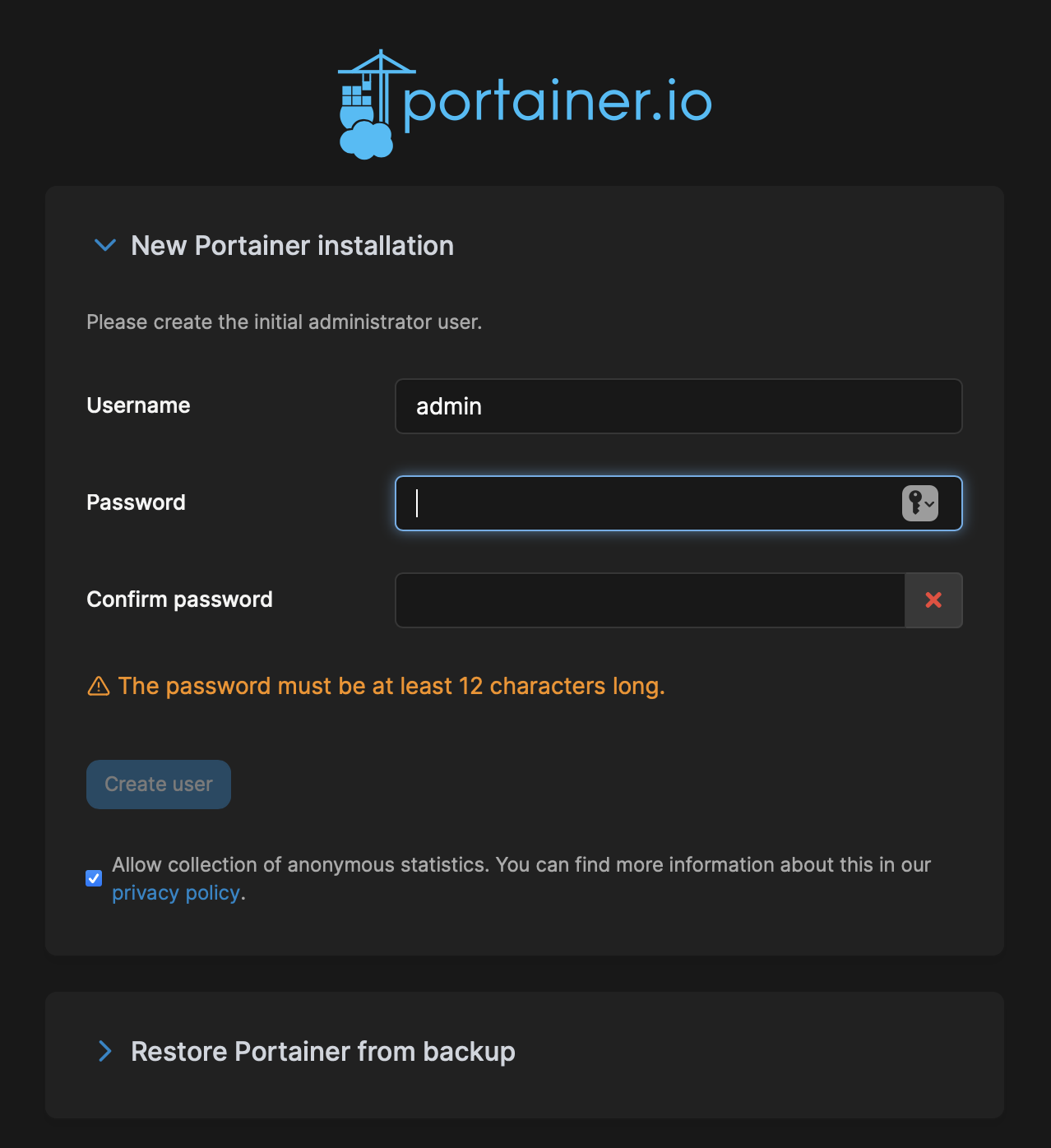This screenshot has width=1051, height=1148.
Task: Open the privacy policy link
Action: (x=176, y=893)
